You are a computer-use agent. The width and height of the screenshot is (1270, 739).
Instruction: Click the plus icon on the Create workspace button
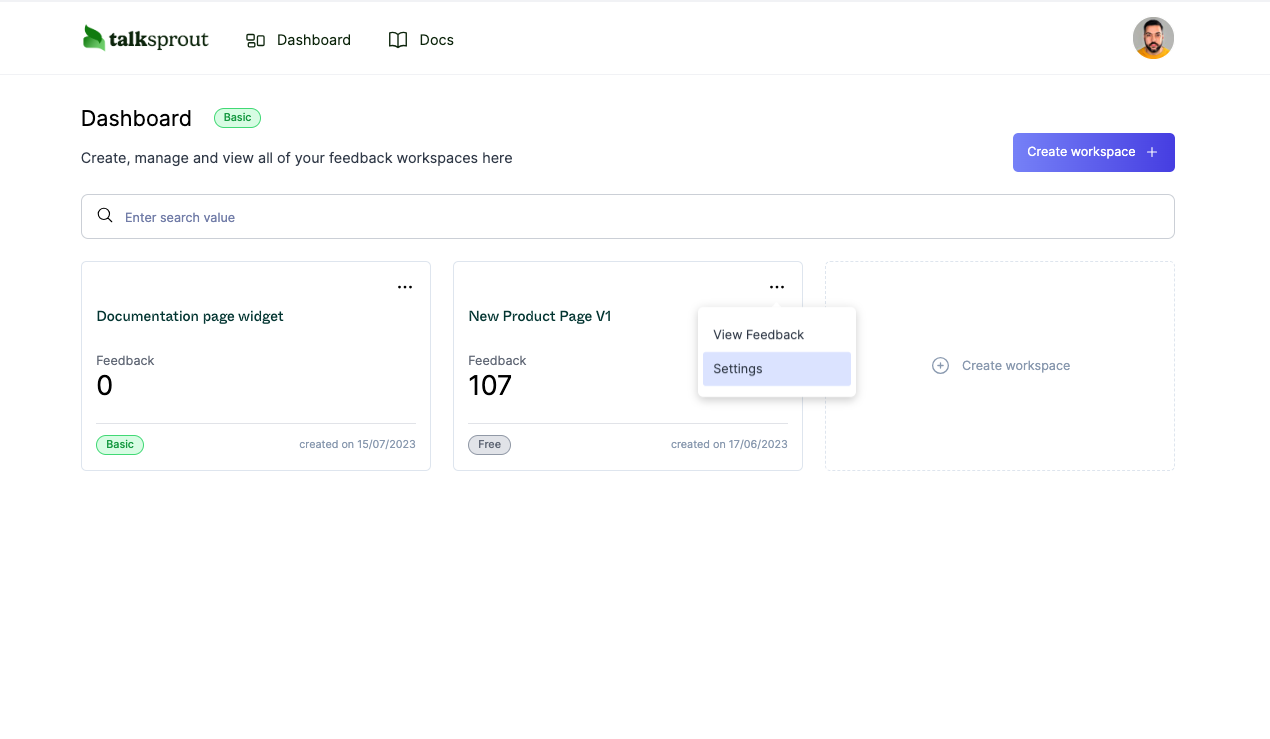tap(1151, 152)
